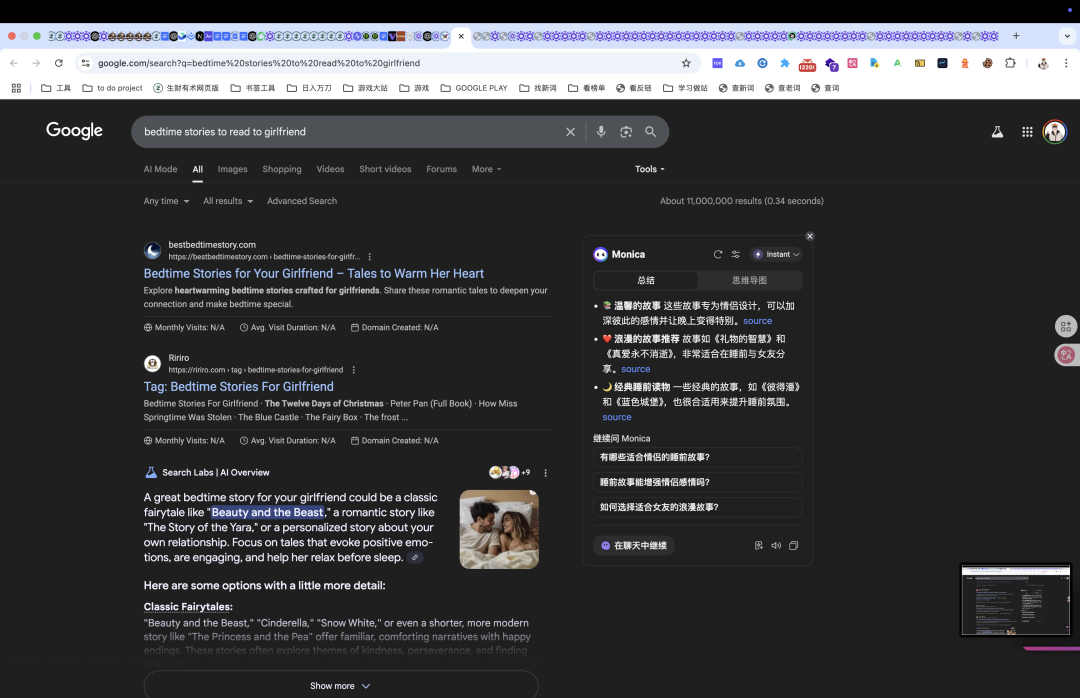Open the Google logo homepage
This screenshot has height=698, width=1080.
(x=74, y=130)
